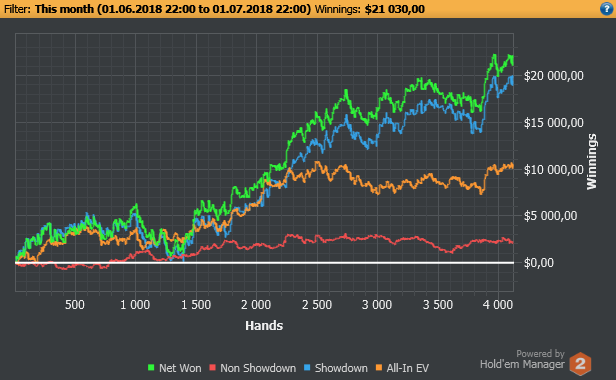The height and width of the screenshot is (380, 616).
Task: Click the blue Showdown legend swatch
Action: [307, 368]
